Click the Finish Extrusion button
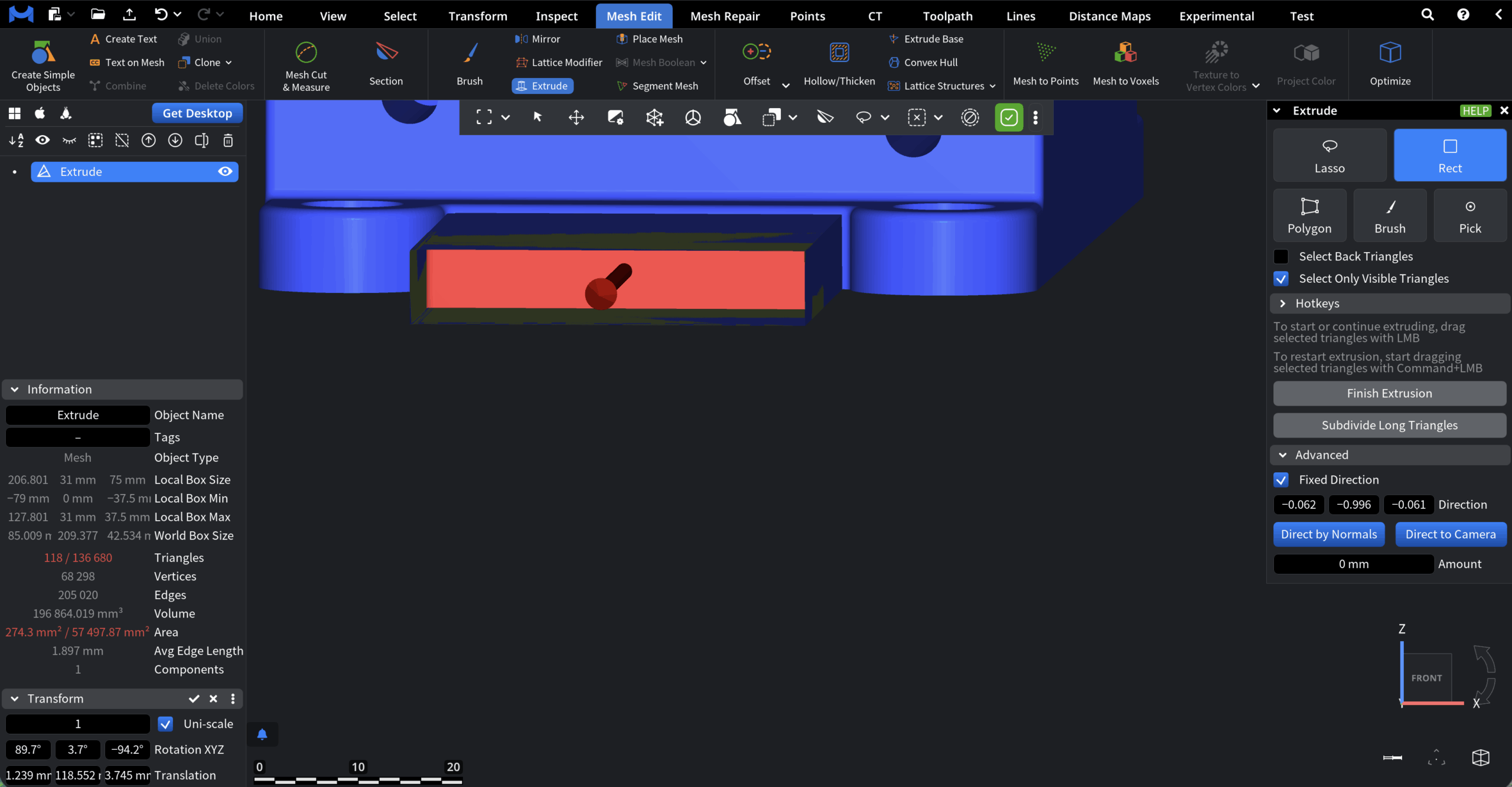Viewport: 1512px width, 787px height. pos(1390,393)
